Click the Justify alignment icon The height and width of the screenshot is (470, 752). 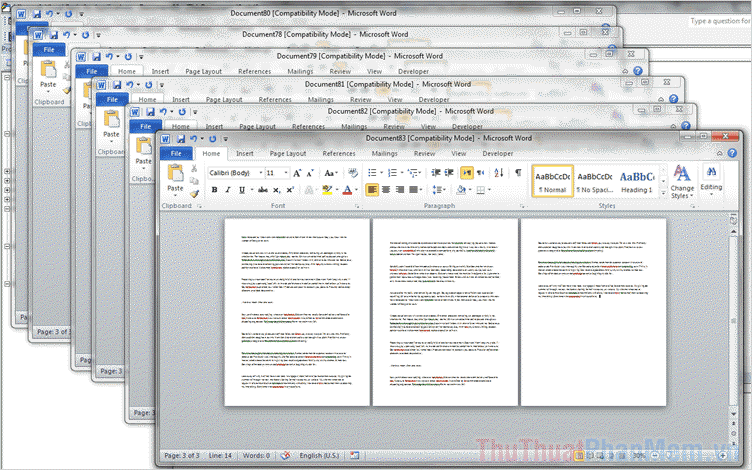click(413, 190)
